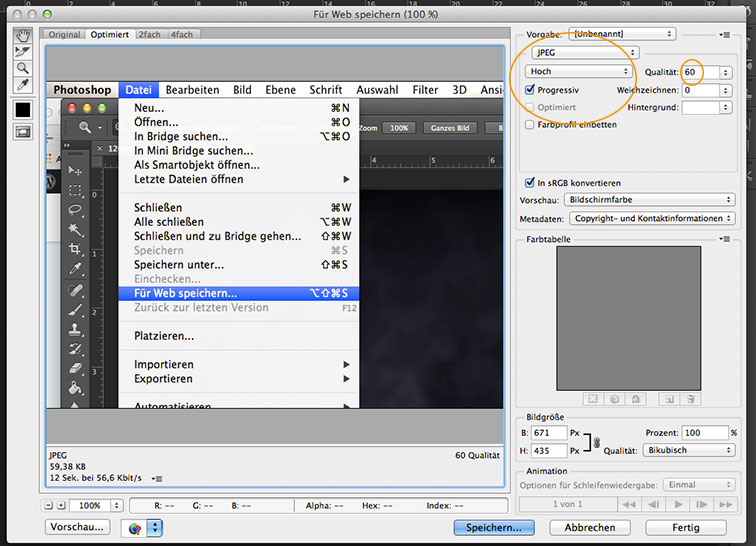This screenshot has width=756, height=546.
Task: Click the optimized preview image
Action: click(275, 245)
